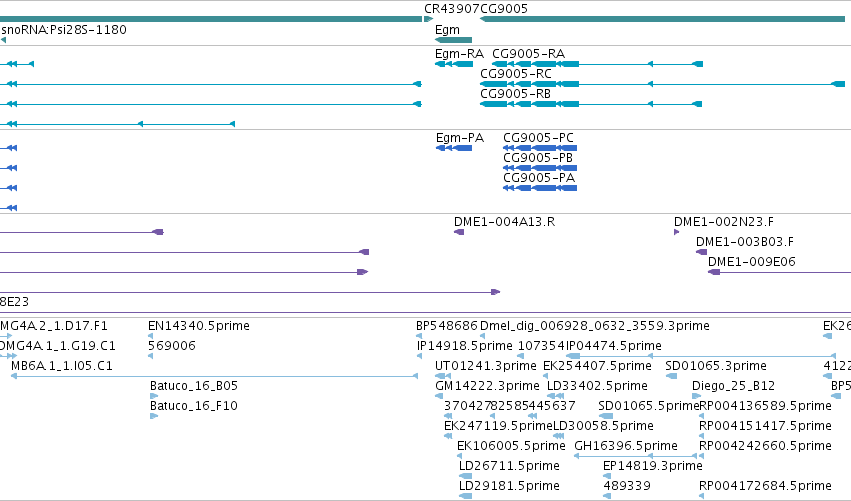Click the Batuco_16_F10 label
Image resolution: width=851 pixels, height=501 pixels.
point(194,407)
